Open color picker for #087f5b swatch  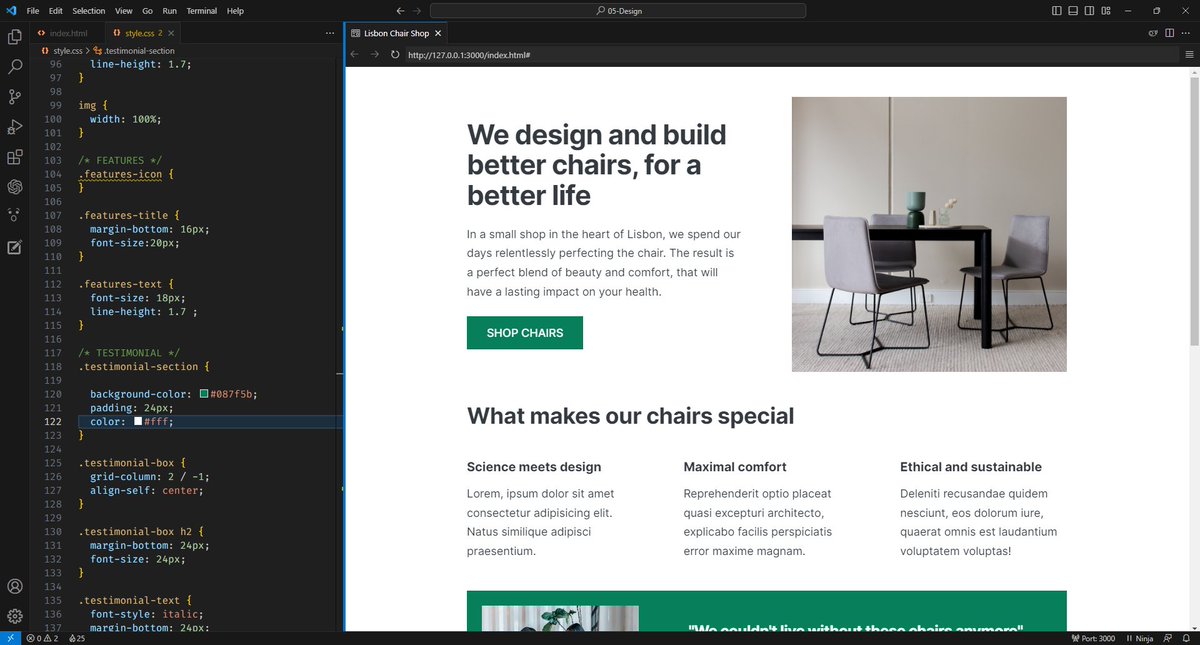pos(204,394)
